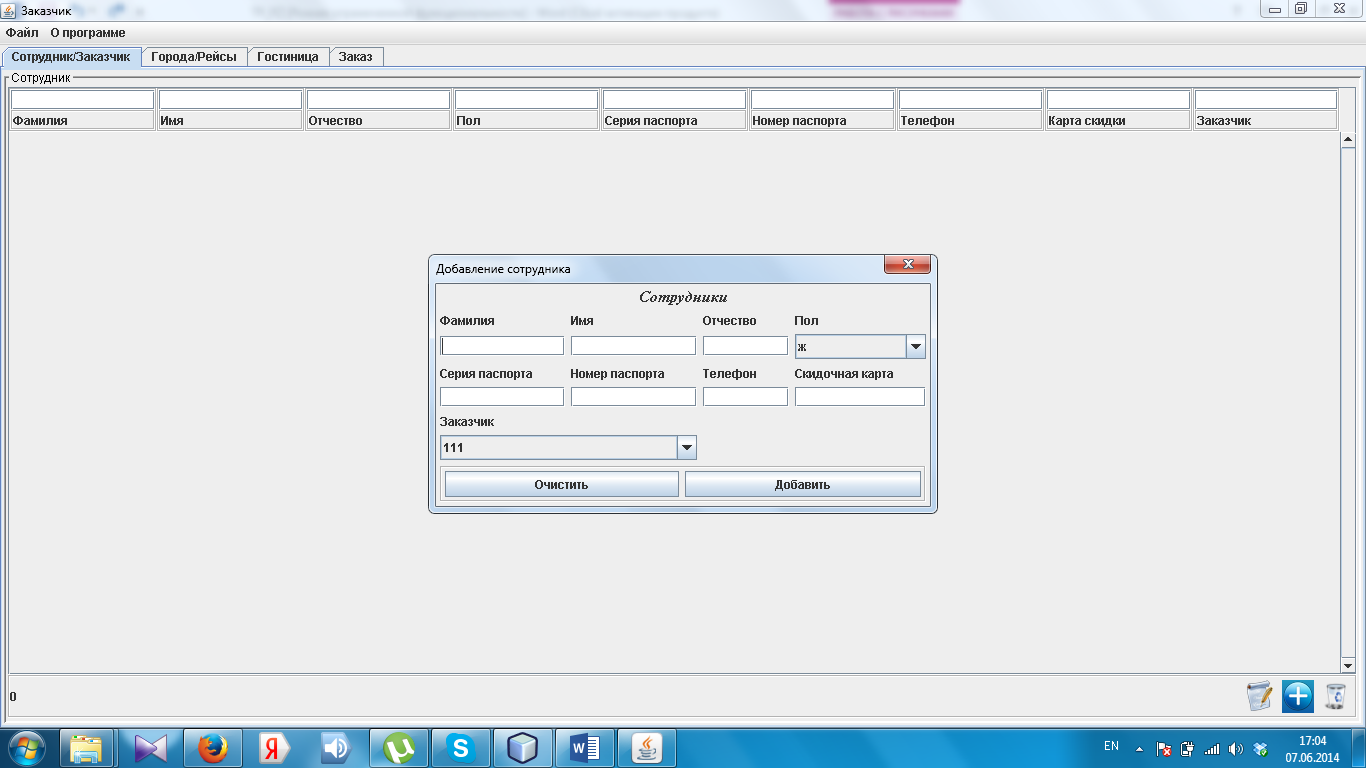
Task: Switch to the Сотрудник/Заказчик tab
Action: [x=71, y=57]
